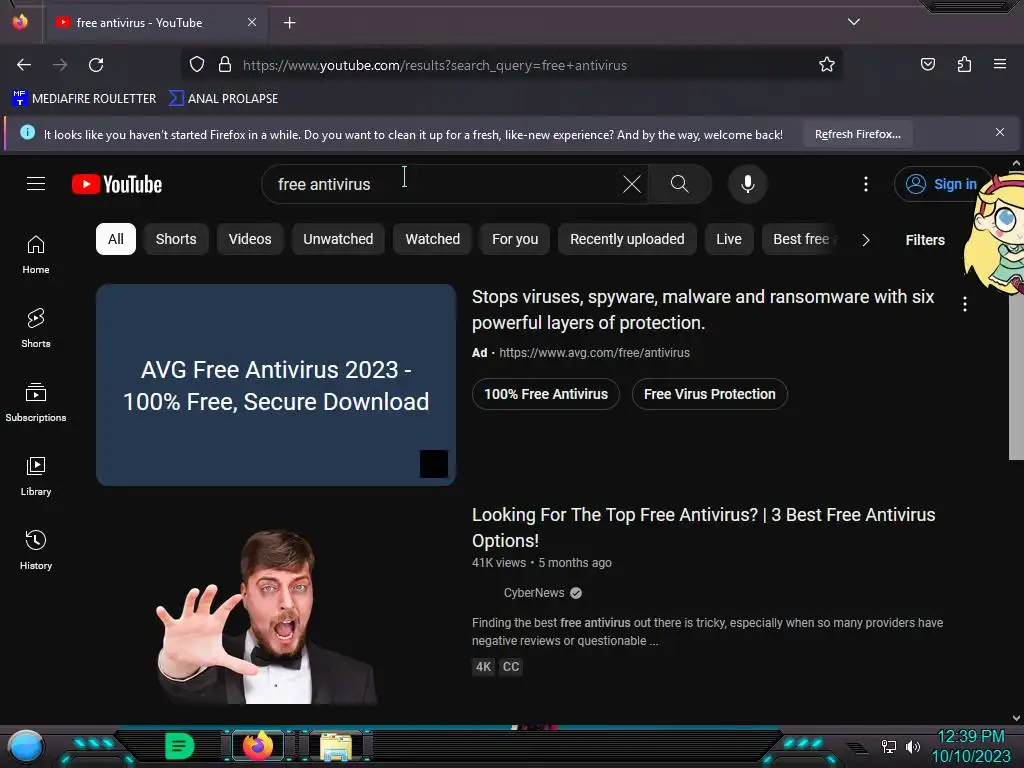
Task: Click the 'Free Virus Protection' ad button
Action: [710, 394]
